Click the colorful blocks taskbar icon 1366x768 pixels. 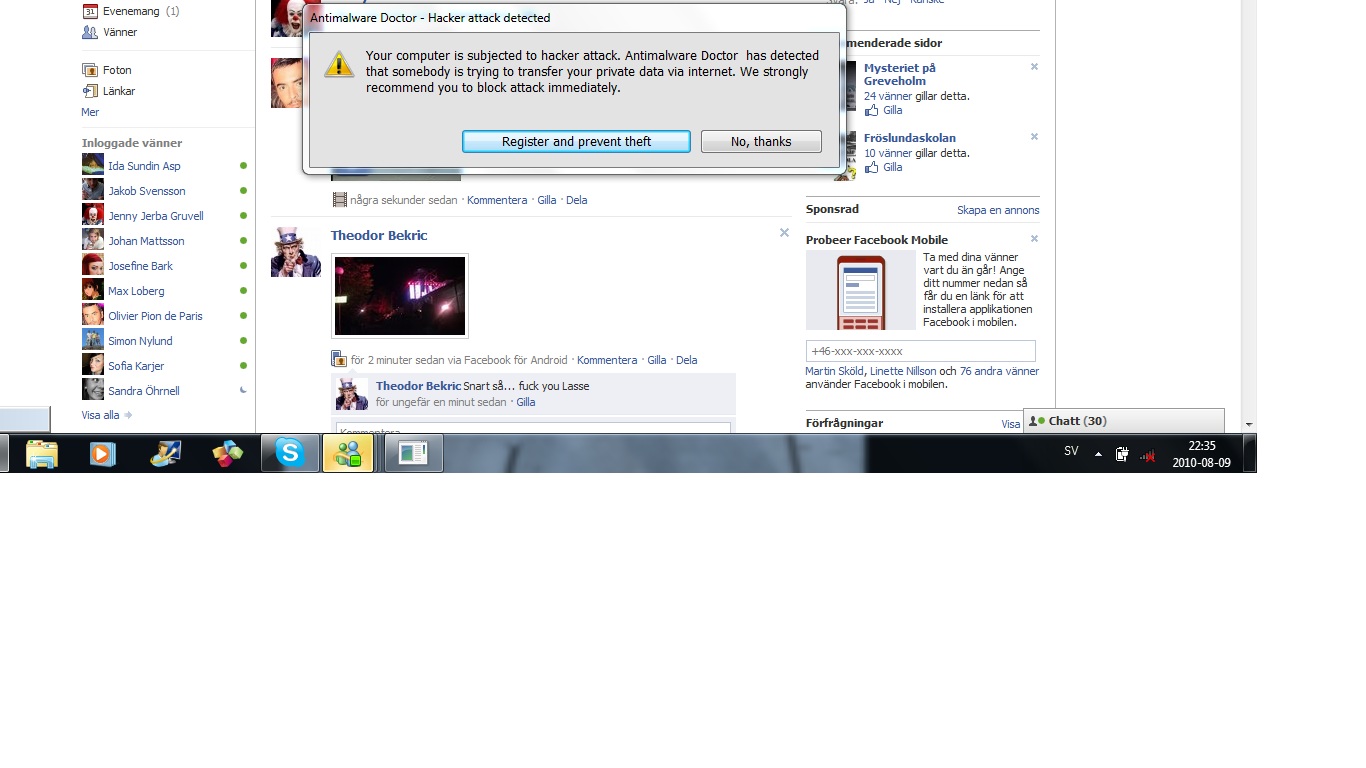click(x=228, y=454)
